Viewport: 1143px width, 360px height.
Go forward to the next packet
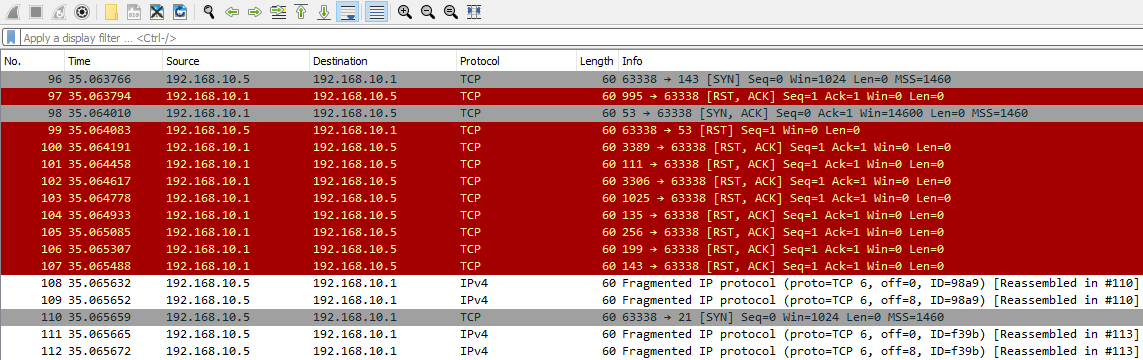point(254,12)
